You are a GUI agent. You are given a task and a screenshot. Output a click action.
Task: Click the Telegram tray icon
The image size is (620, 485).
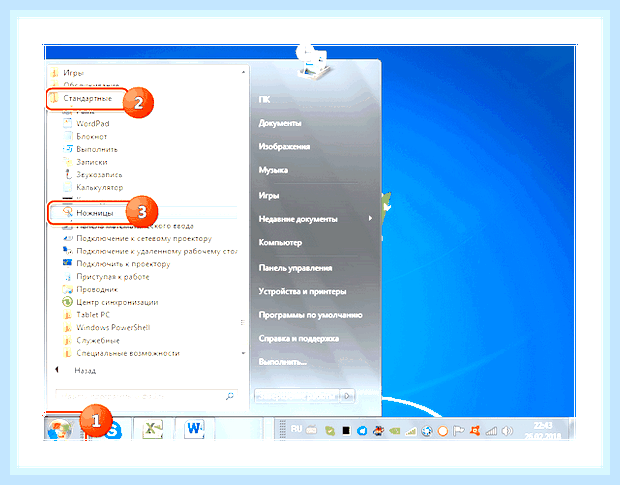coord(362,431)
